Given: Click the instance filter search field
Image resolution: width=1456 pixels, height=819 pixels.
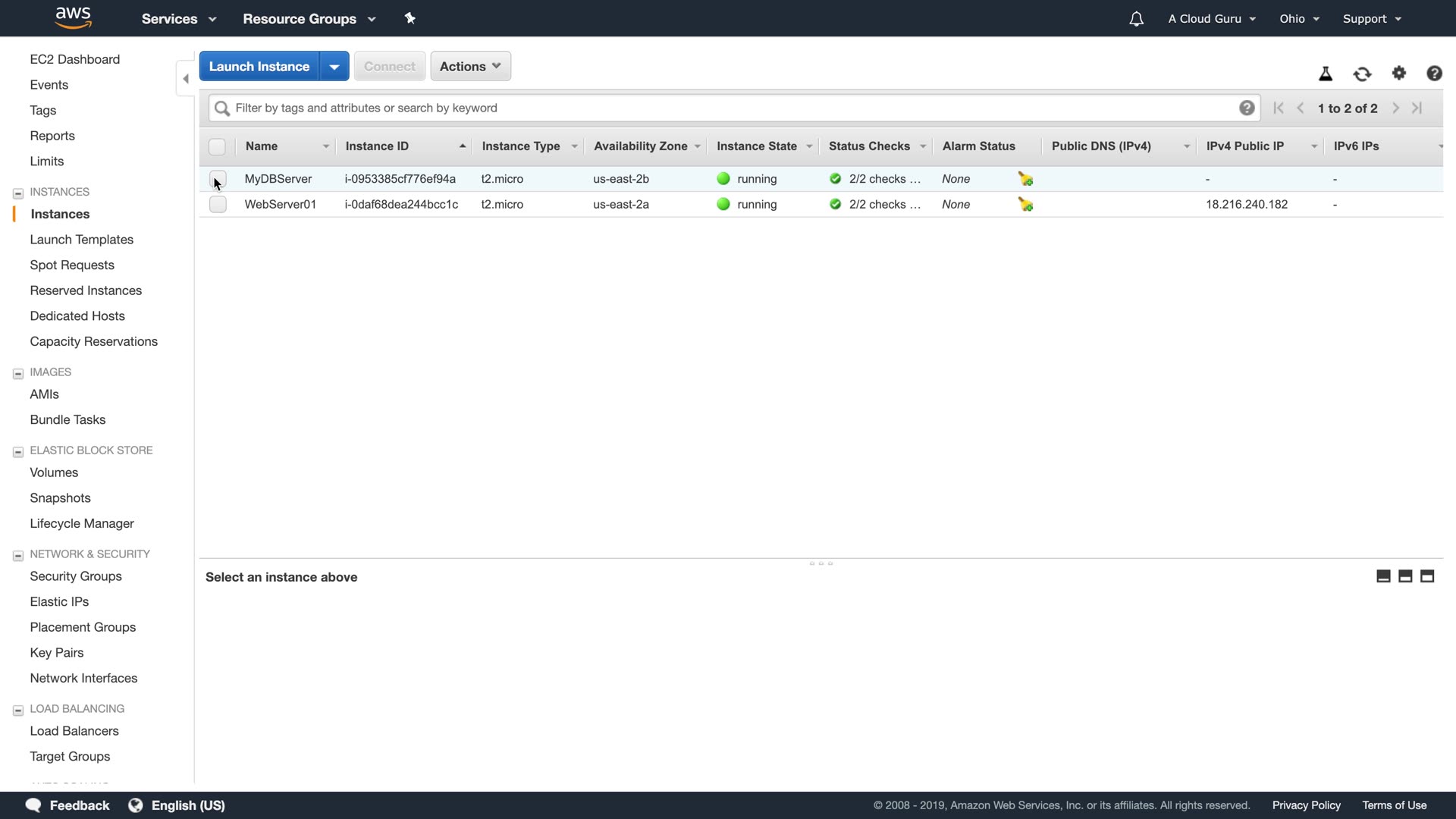Looking at the screenshot, I should (728, 108).
